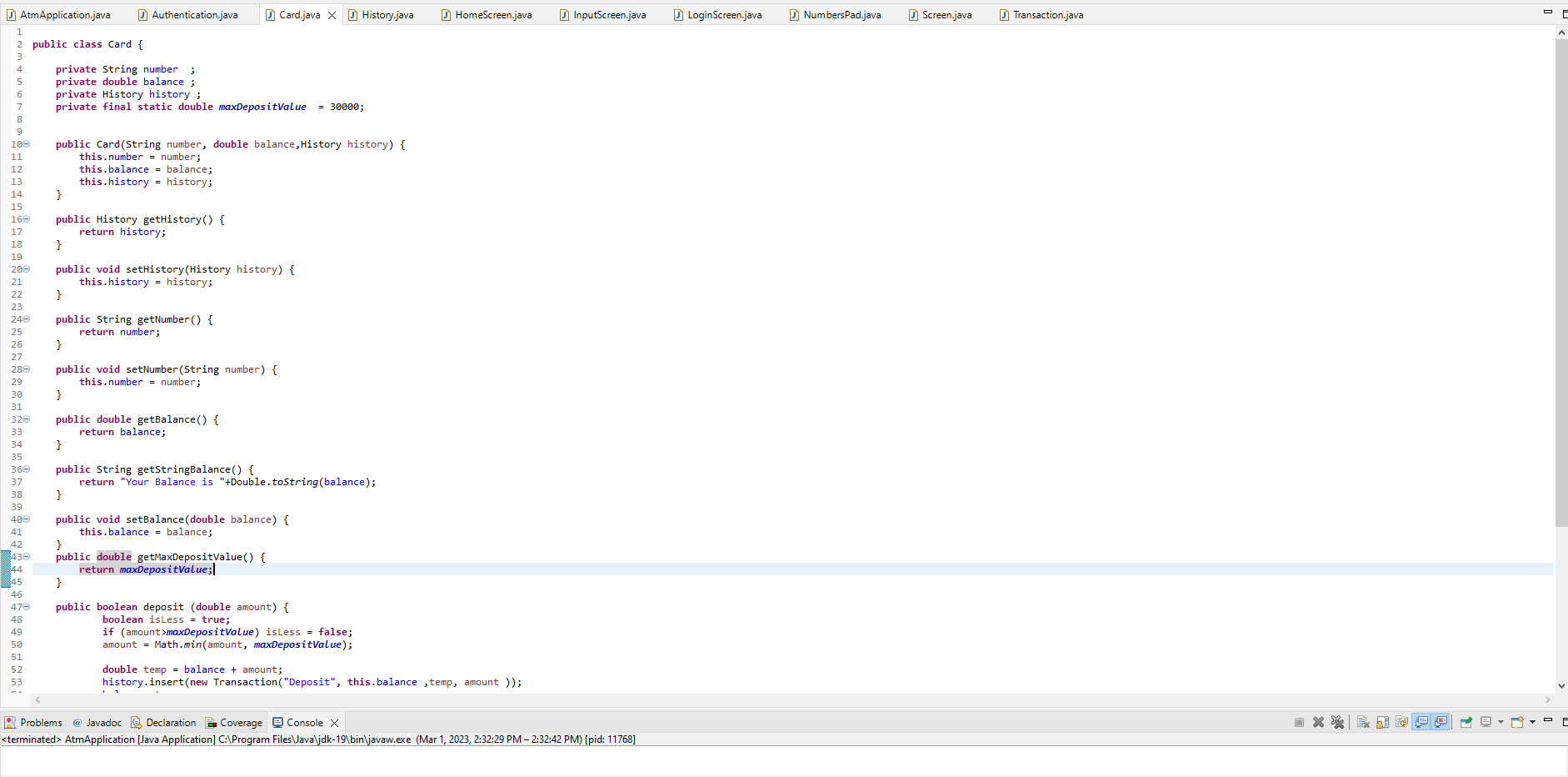Minimize the Console view
Viewport: 1568px width, 777px height.
1547,722
